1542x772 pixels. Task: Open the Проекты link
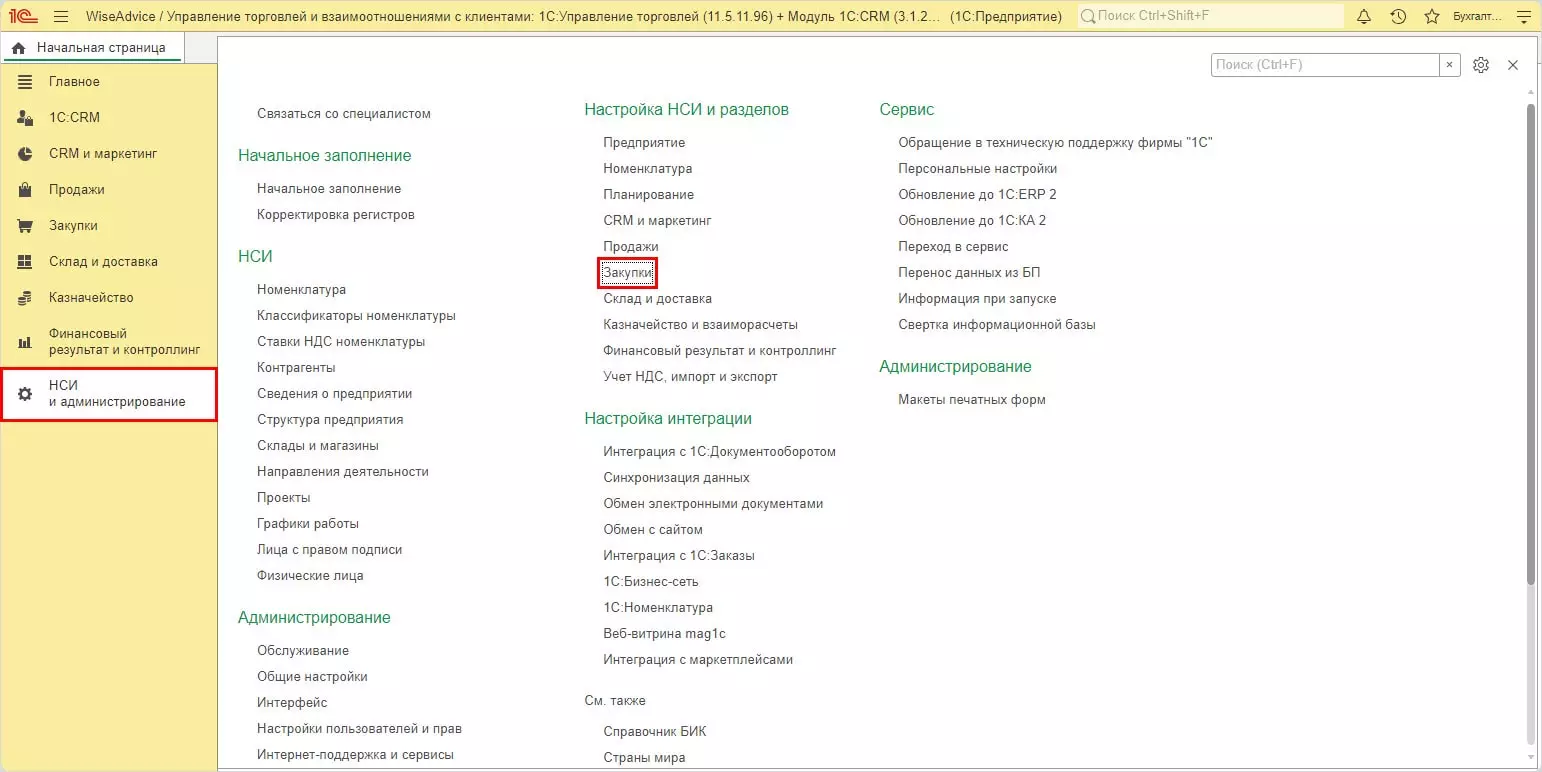(x=284, y=498)
